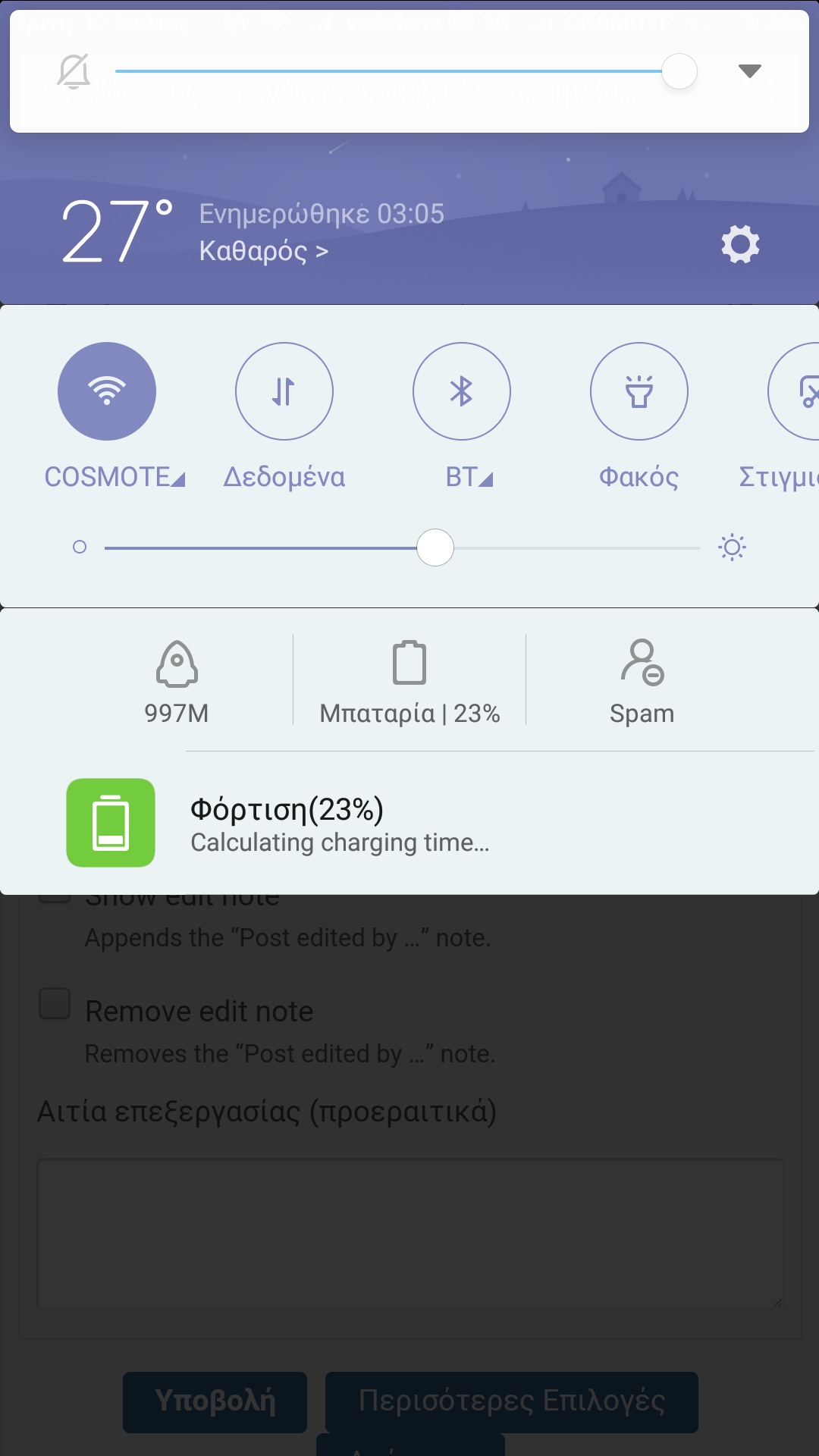The height and width of the screenshot is (1456, 819).
Task: Tap the maximum brightness sun icon
Action: (x=732, y=548)
